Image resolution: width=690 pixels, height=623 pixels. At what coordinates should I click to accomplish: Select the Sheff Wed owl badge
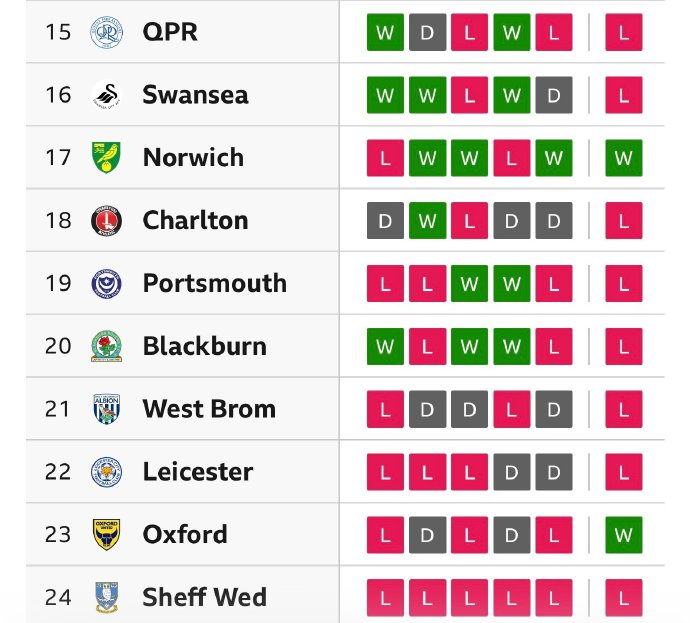(106, 597)
